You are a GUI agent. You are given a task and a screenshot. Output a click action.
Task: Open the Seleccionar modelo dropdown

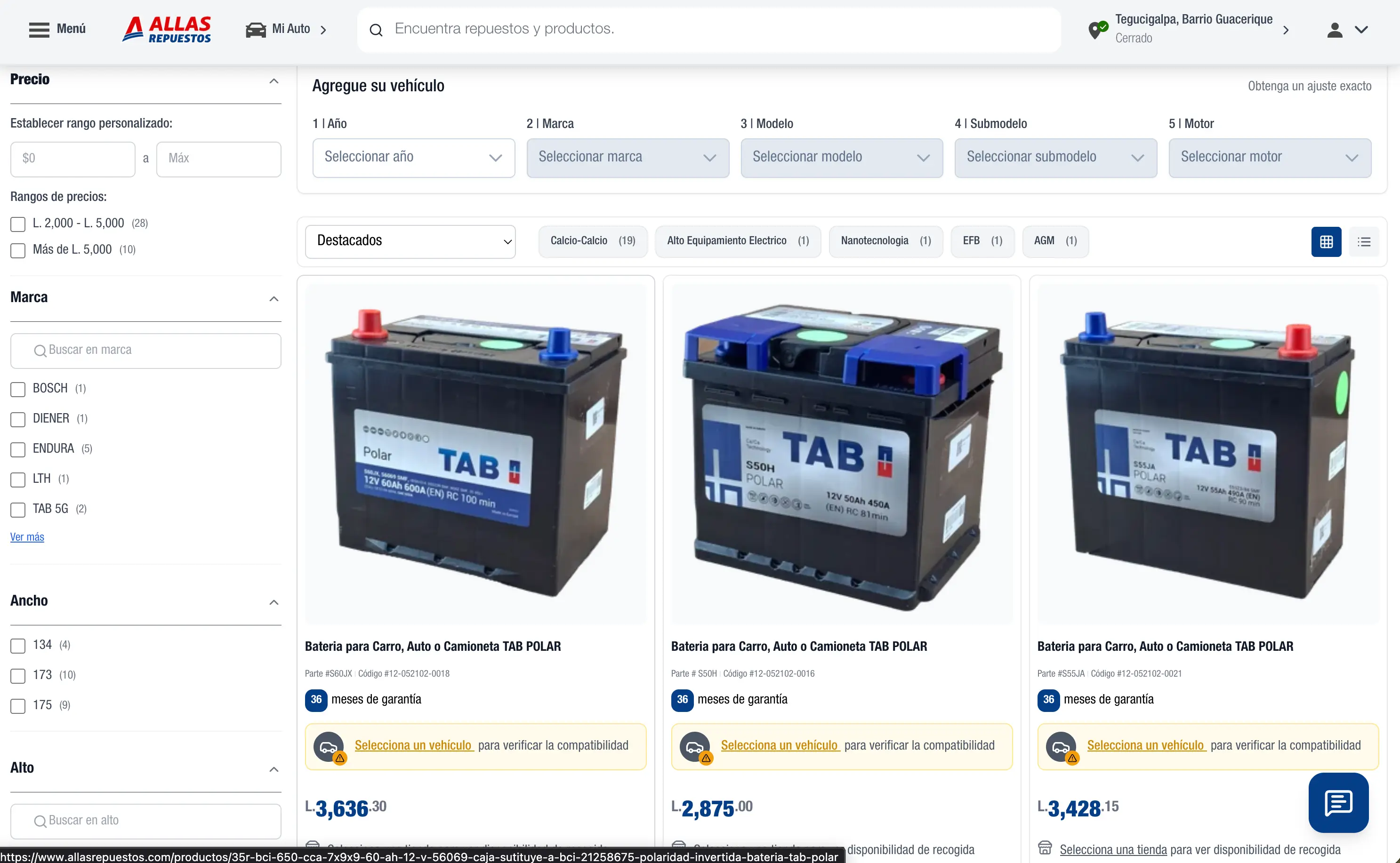click(x=842, y=158)
